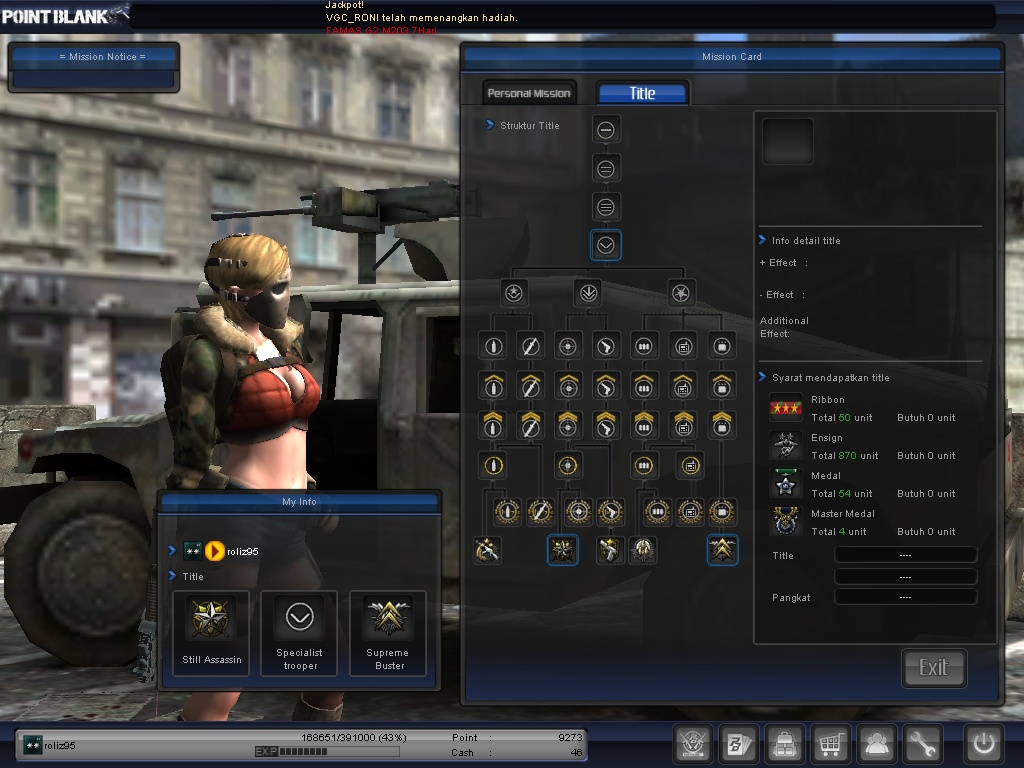Select the gold-ring crosshair title icon
Viewport: 1024px width, 768px height.
click(568, 466)
